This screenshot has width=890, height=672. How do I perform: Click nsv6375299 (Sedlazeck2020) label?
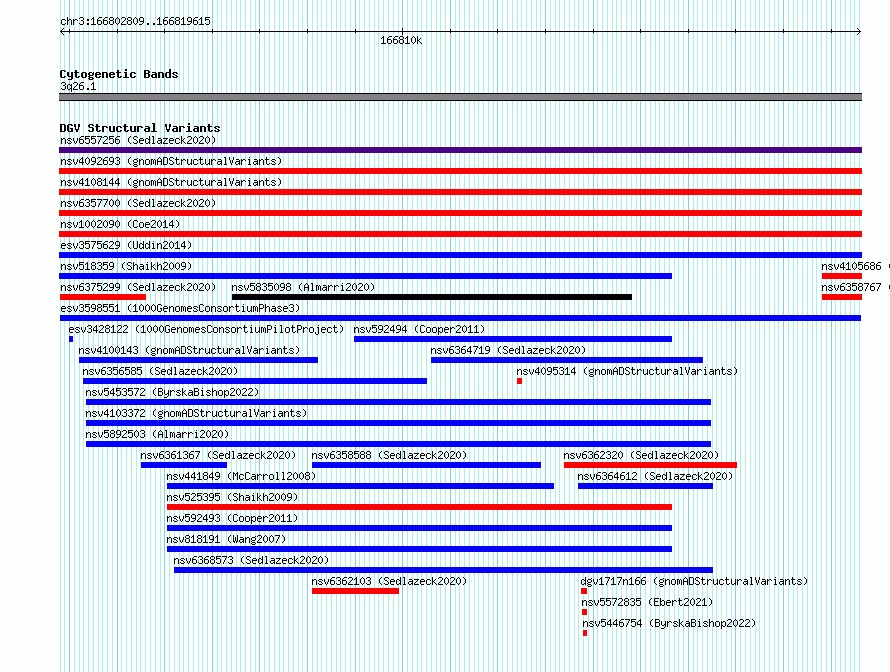click(x=138, y=287)
